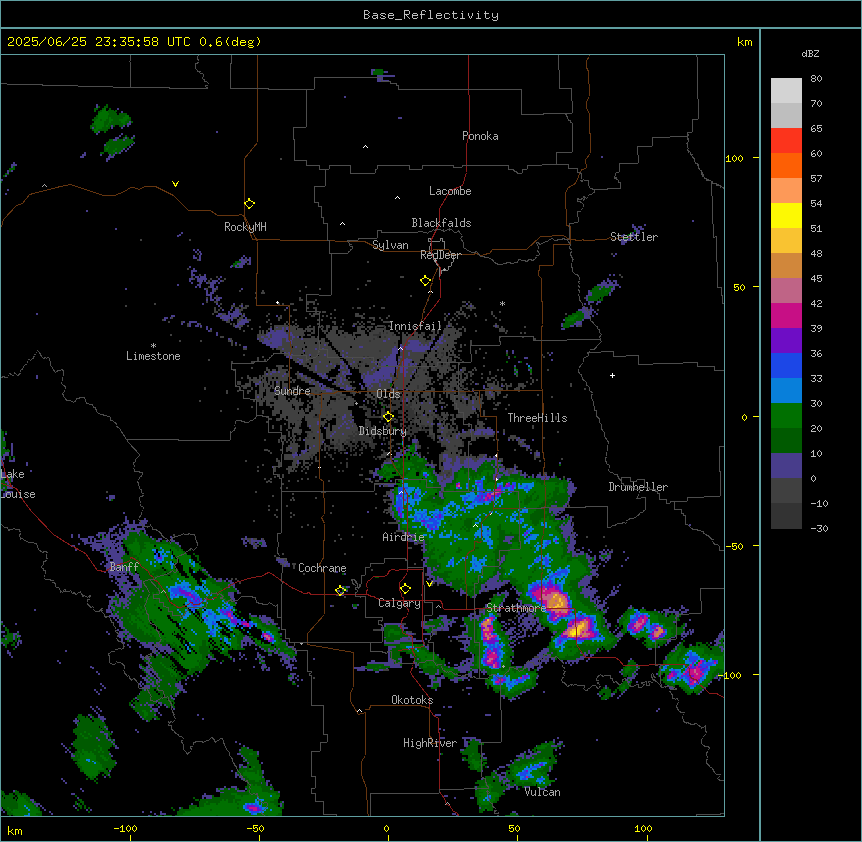
Task: Click the Base_Reflectivity title
Action: (x=431, y=15)
